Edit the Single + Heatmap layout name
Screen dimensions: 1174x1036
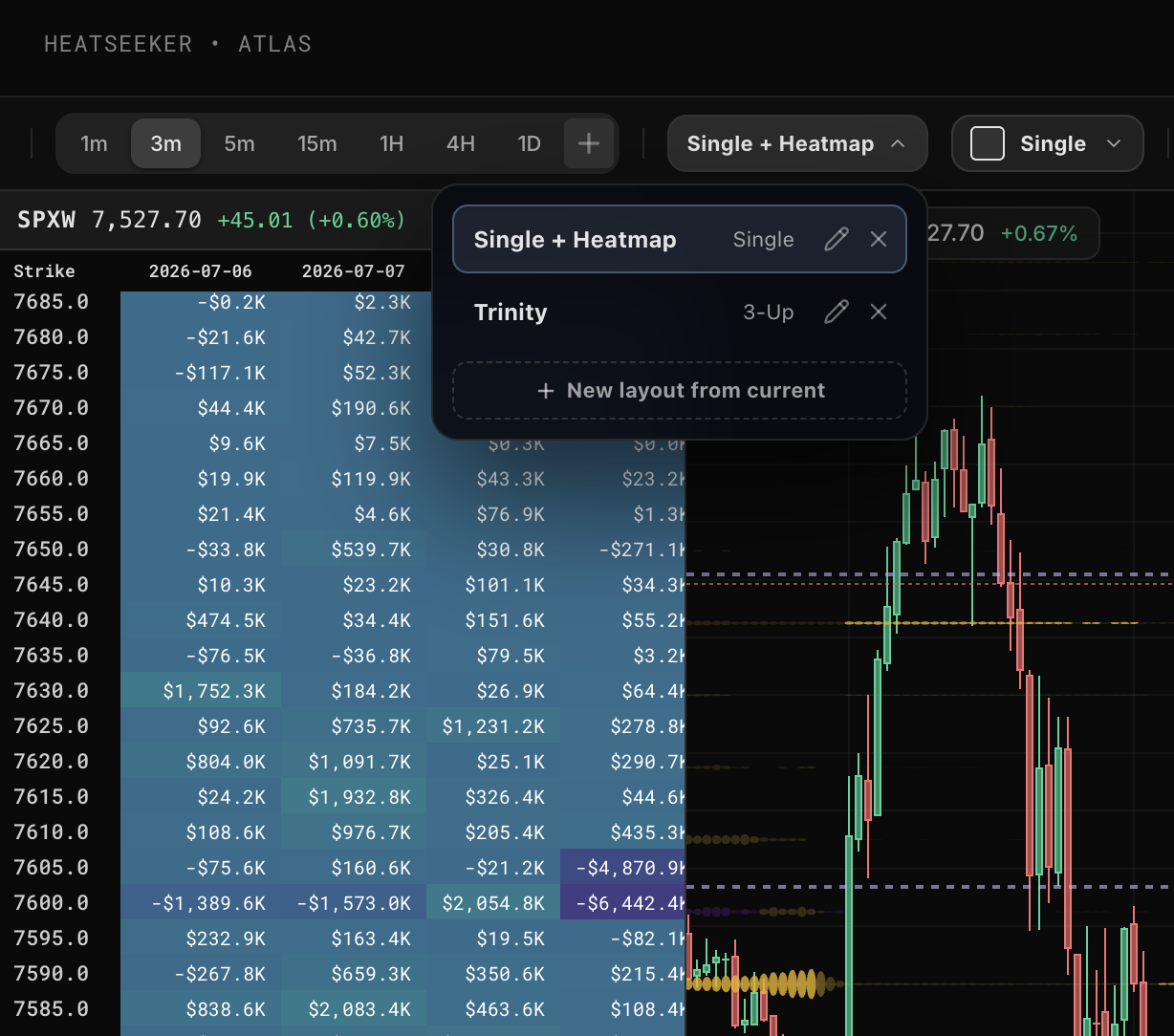(836, 239)
